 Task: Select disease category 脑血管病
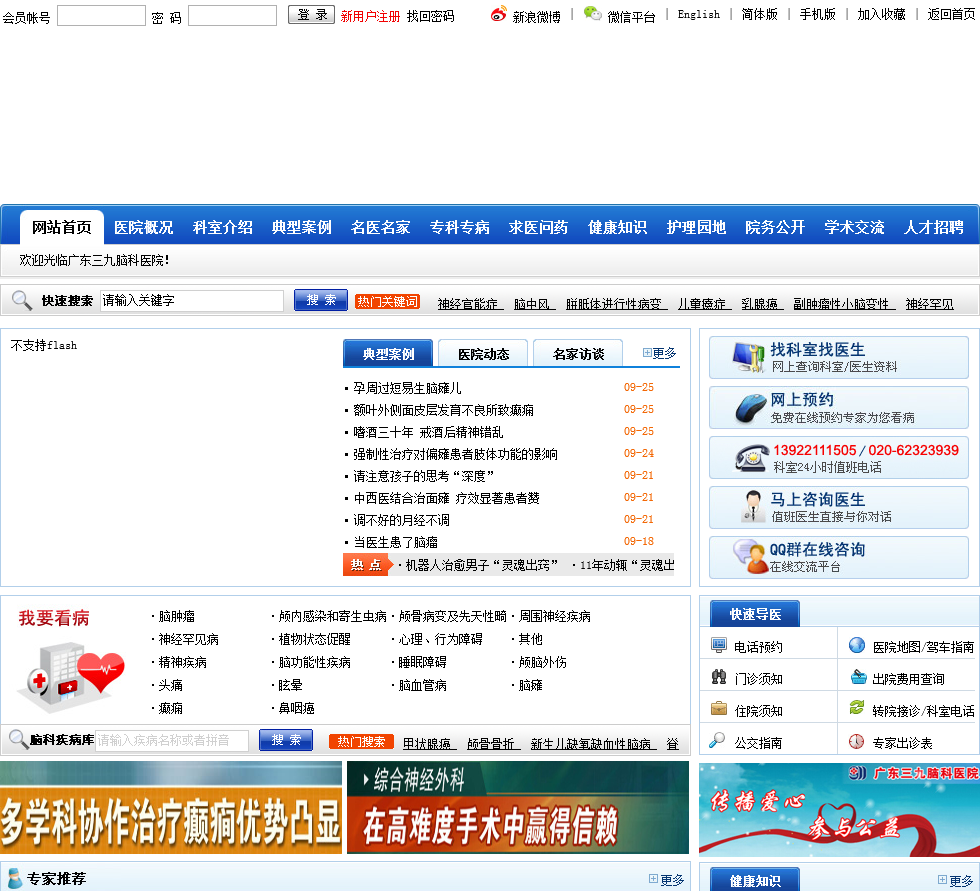422,685
